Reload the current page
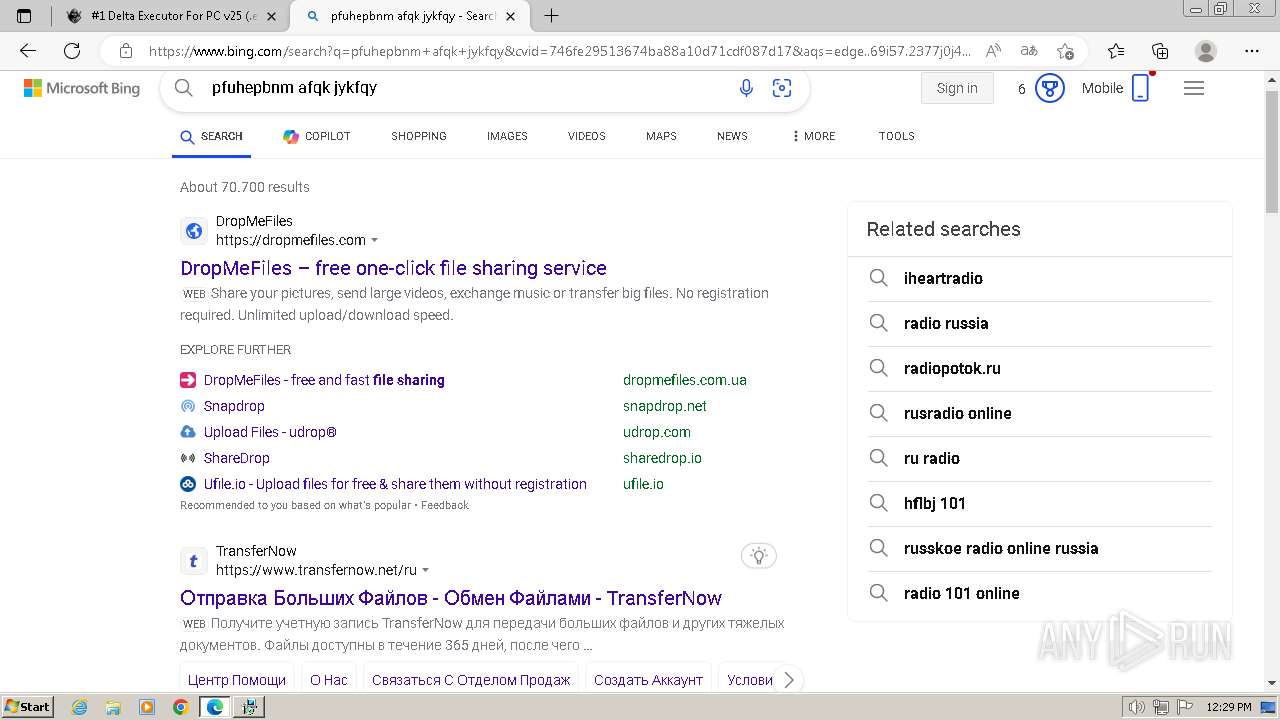This screenshot has width=1280, height=720. 72,51
